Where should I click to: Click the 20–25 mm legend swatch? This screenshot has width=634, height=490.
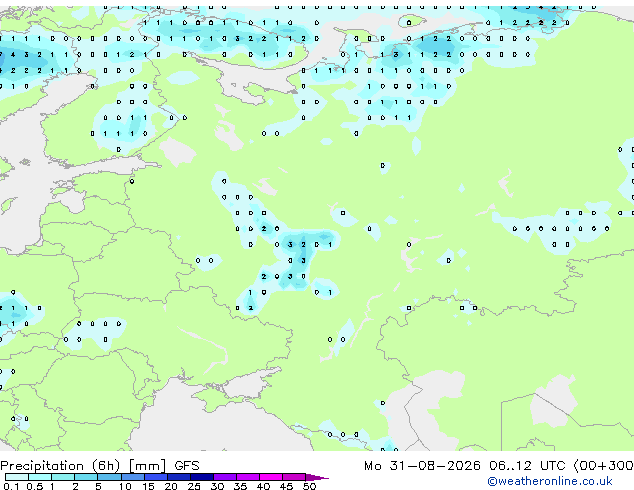(x=178, y=477)
